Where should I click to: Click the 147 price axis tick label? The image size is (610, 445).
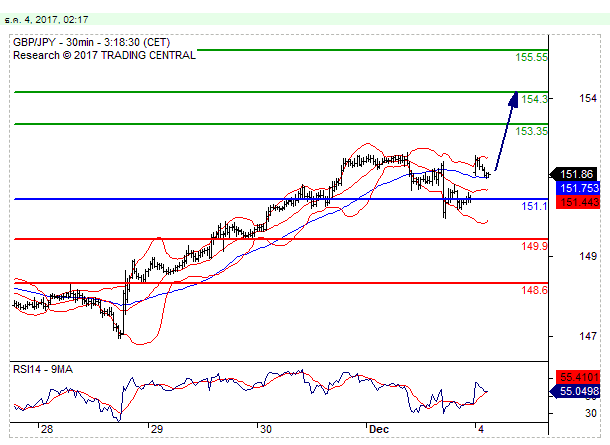point(588,336)
